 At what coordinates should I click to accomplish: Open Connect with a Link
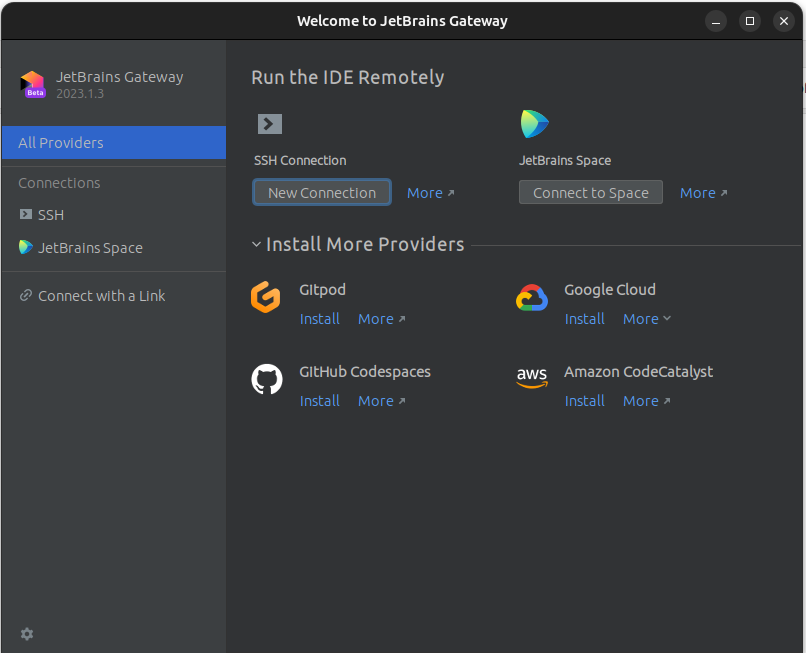114,296
